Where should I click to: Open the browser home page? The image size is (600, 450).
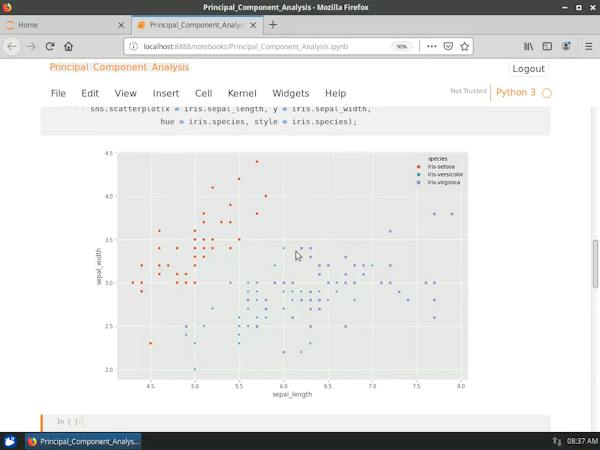click(x=68, y=47)
